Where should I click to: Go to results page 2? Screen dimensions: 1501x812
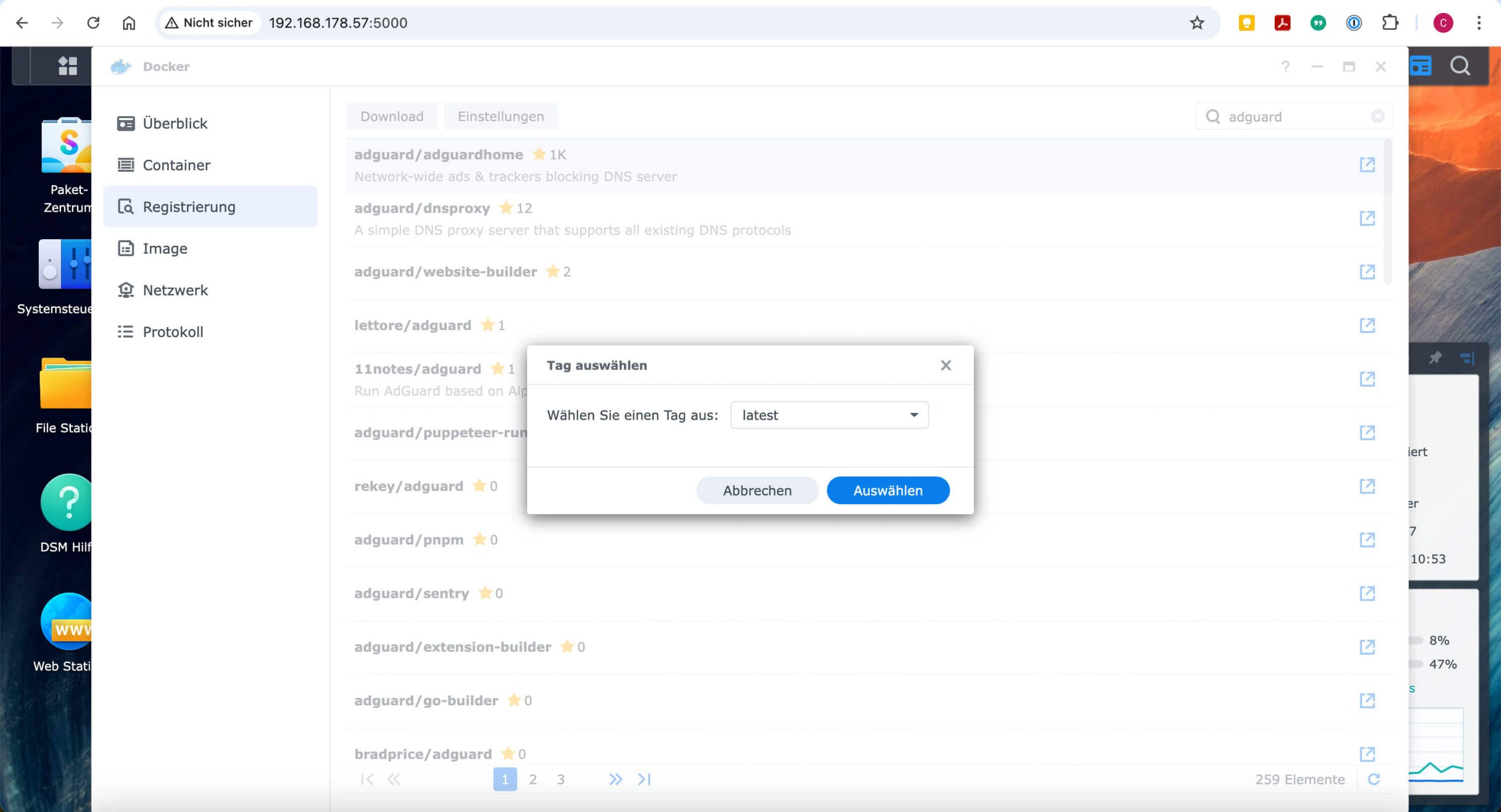click(x=532, y=779)
